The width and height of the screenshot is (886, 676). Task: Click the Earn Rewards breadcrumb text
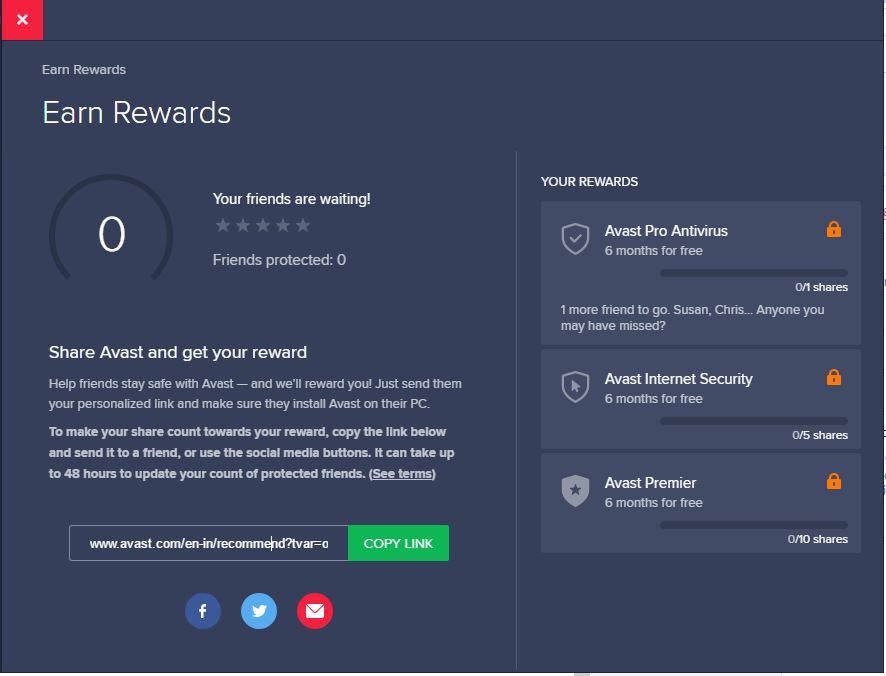point(84,70)
